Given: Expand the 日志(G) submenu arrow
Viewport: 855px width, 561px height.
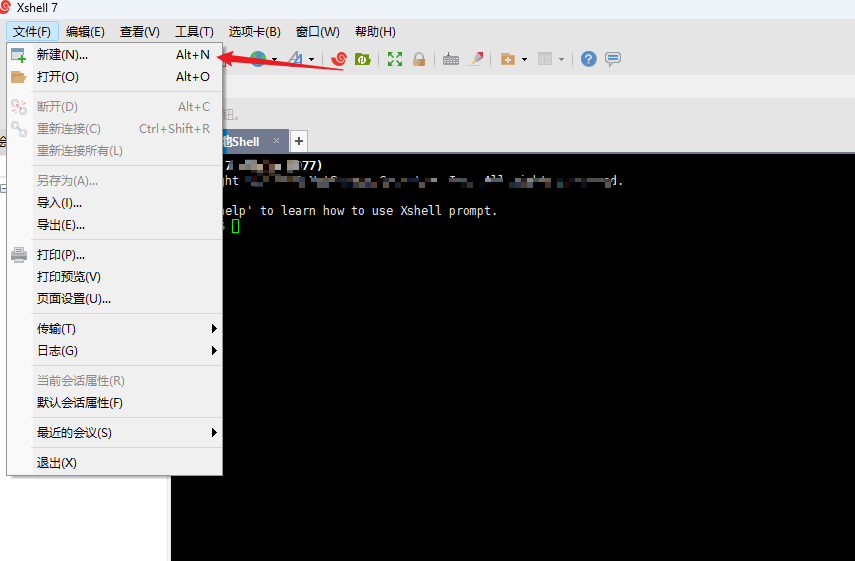Looking at the screenshot, I should [x=214, y=351].
